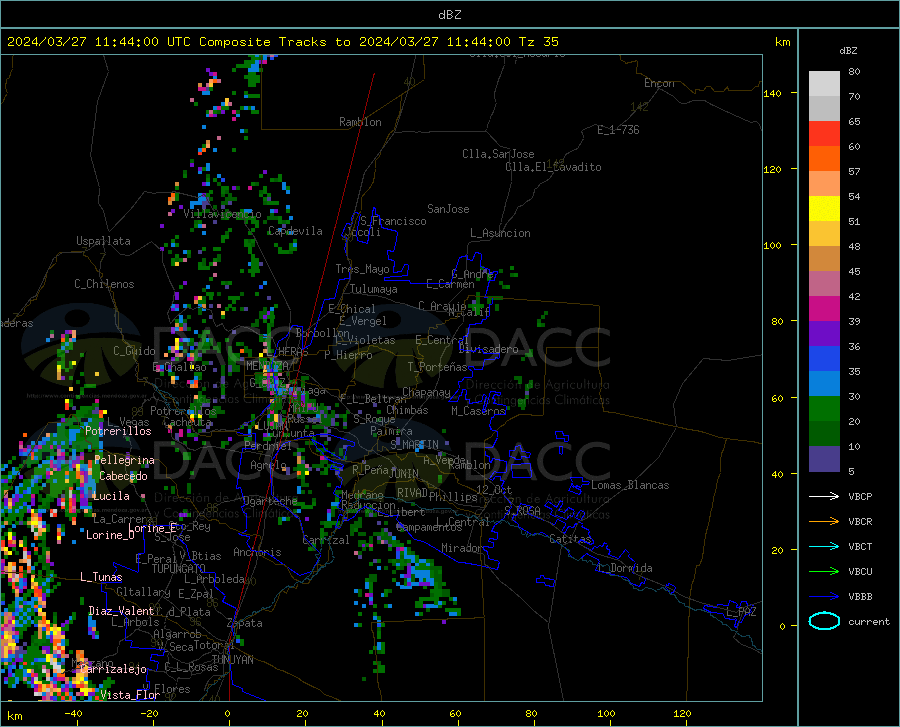Click the 'Pellegrina' place label
This screenshot has height=727, width=900.
tap(125, 460)
